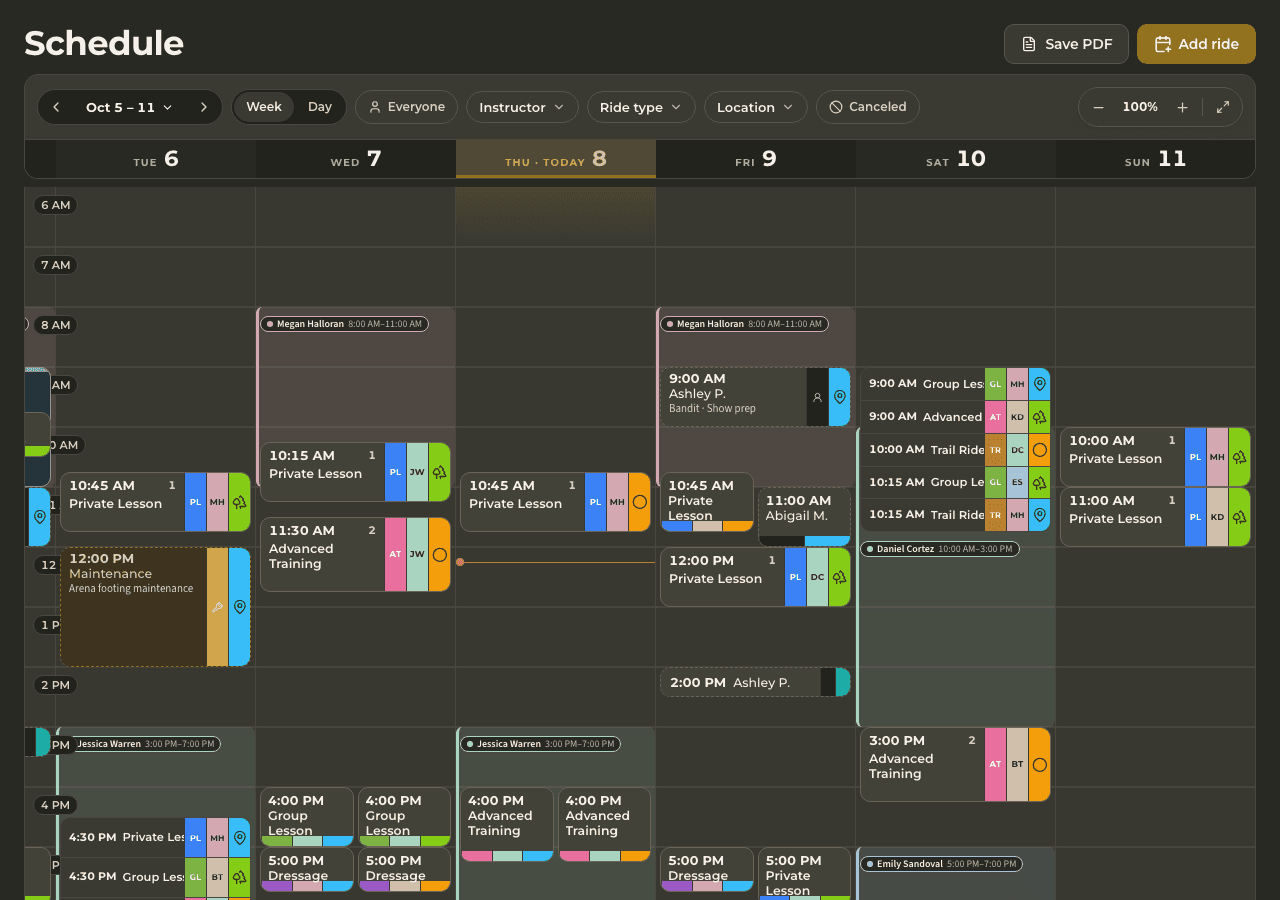Image resolution: width=1280 pixels, height=900 pixels.
Task: Click circle icon on Wednesday Advanced Training
Action: point(440,554)
